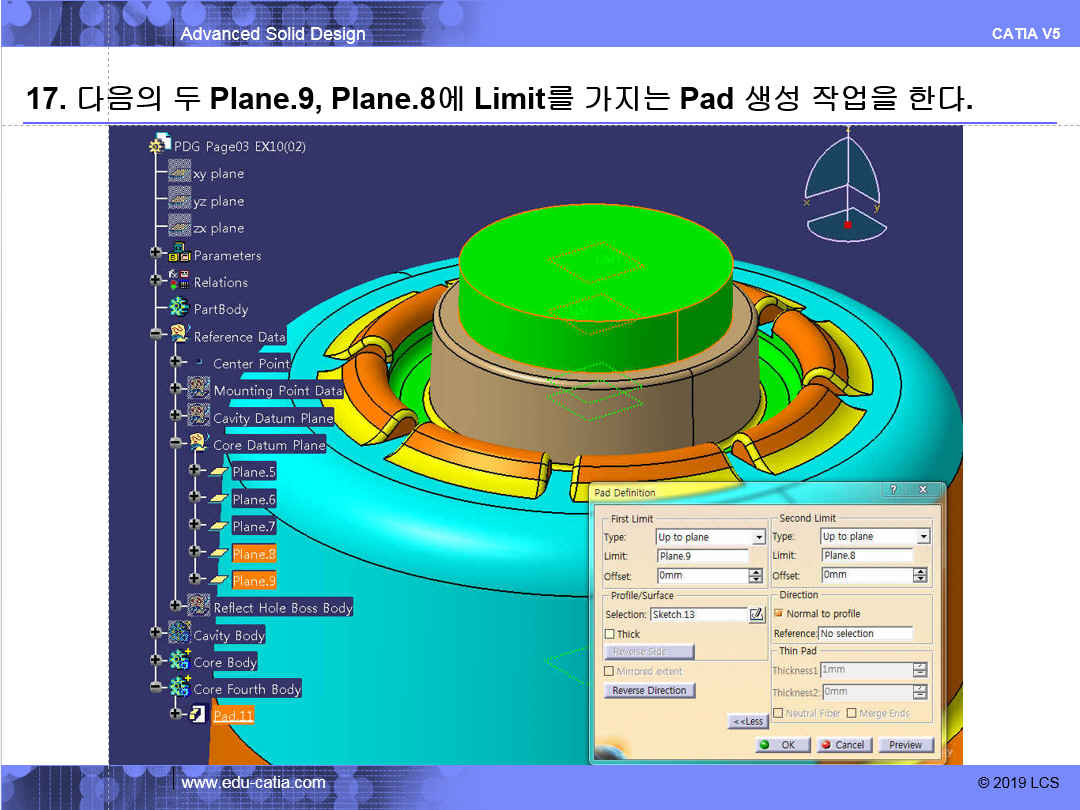
Task: Click the First Limit Offset stepper arrows
Action: pyautogui.click(x=756, y=576)
